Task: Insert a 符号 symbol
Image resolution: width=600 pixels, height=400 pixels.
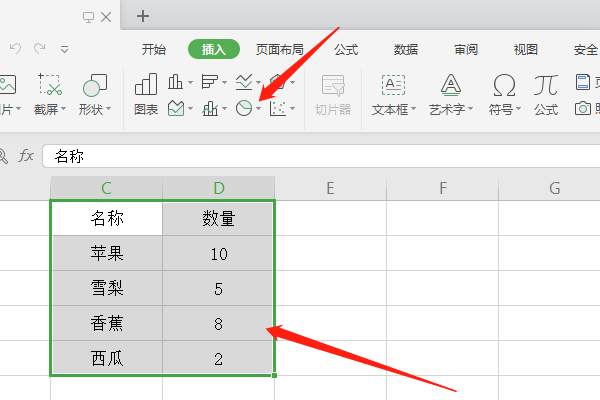Action: click(504, 85)
